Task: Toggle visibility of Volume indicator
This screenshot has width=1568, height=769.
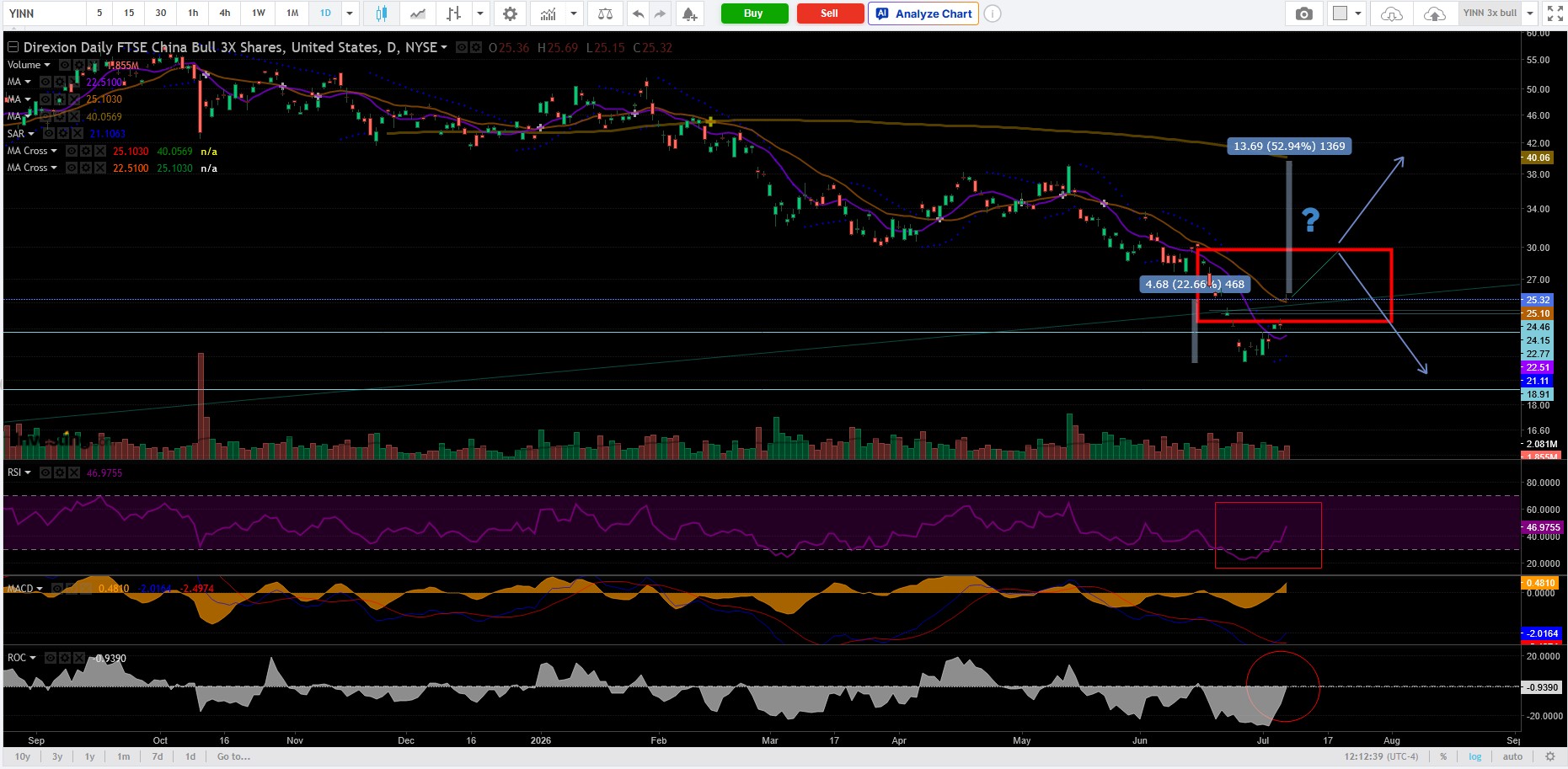Action: (64, 65)
